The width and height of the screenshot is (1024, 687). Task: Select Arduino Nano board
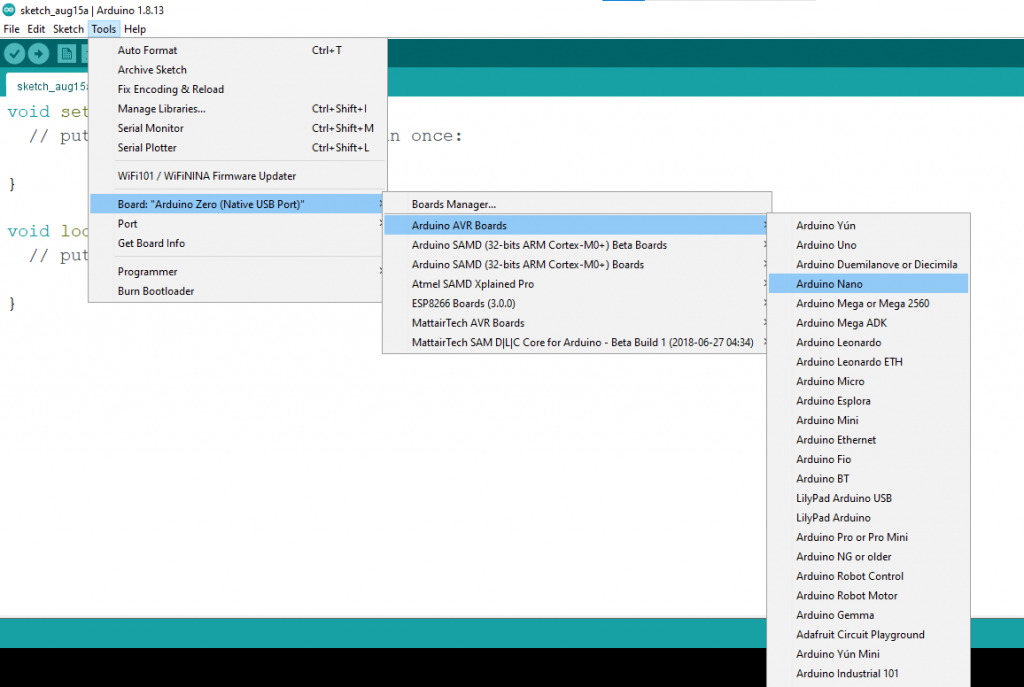coord(869,284)
